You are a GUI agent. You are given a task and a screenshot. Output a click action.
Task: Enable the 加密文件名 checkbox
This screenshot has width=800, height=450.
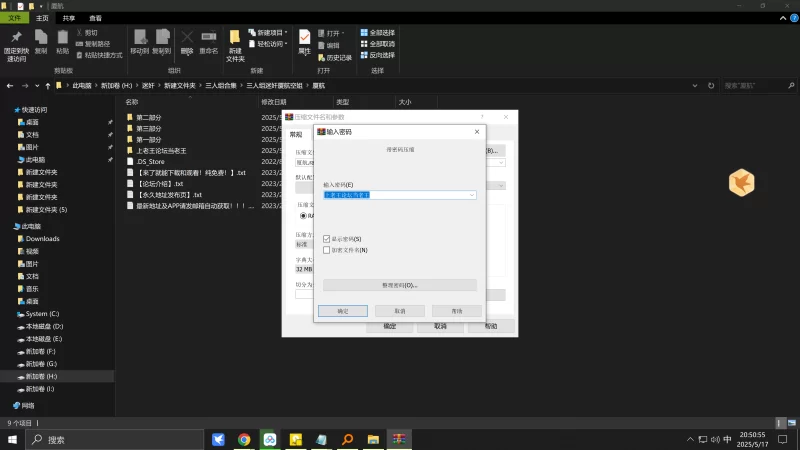coord(327,250)
